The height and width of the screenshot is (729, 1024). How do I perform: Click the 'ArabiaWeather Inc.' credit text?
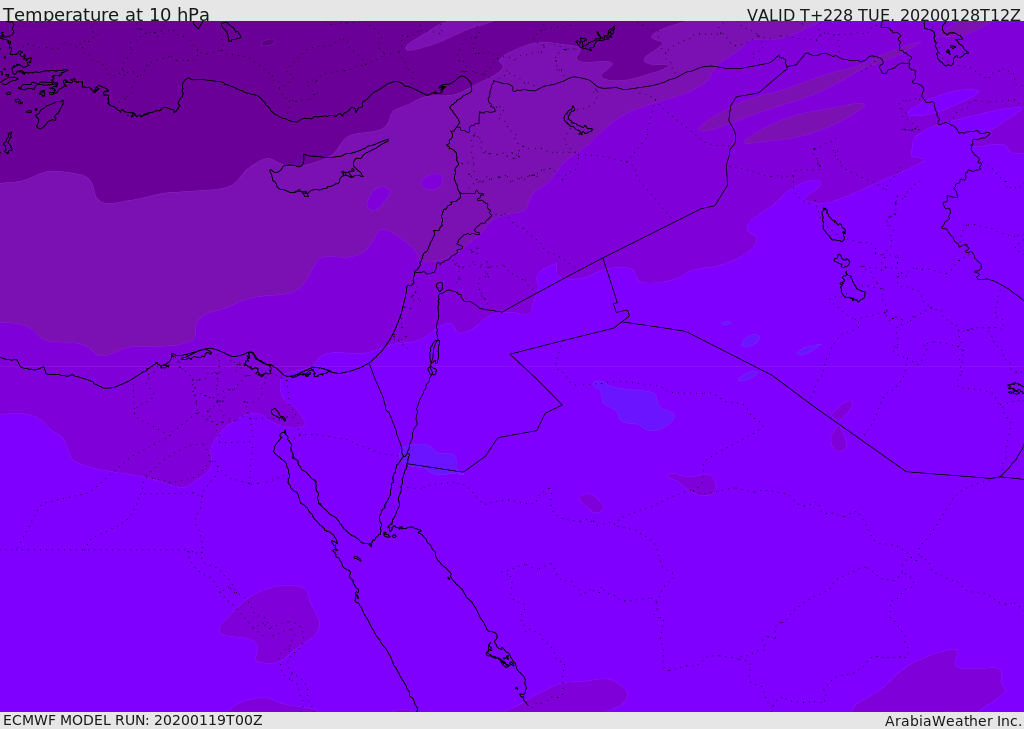(953, 721)
